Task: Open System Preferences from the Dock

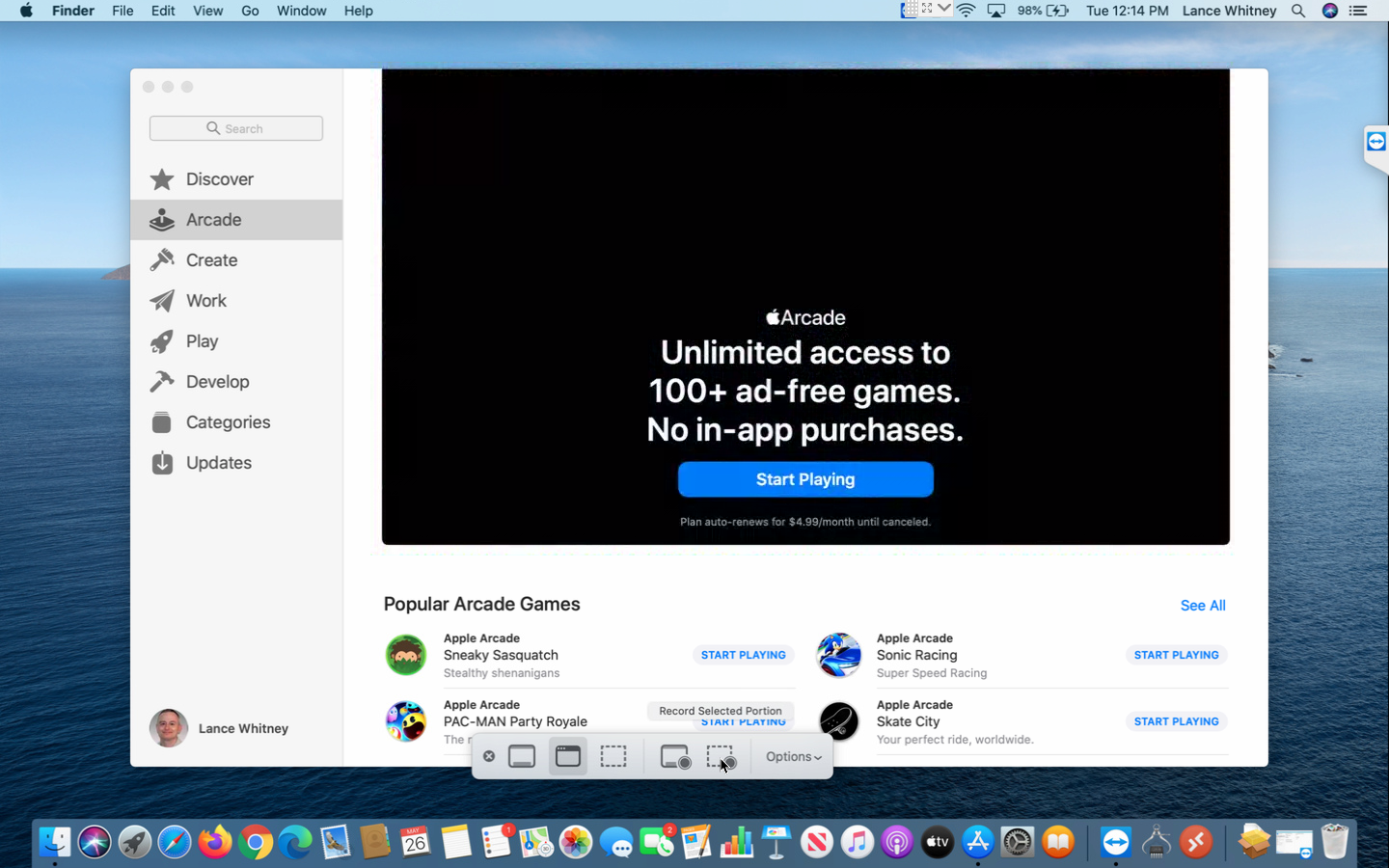Action: pyautogui.click(x=1018, y=842)
